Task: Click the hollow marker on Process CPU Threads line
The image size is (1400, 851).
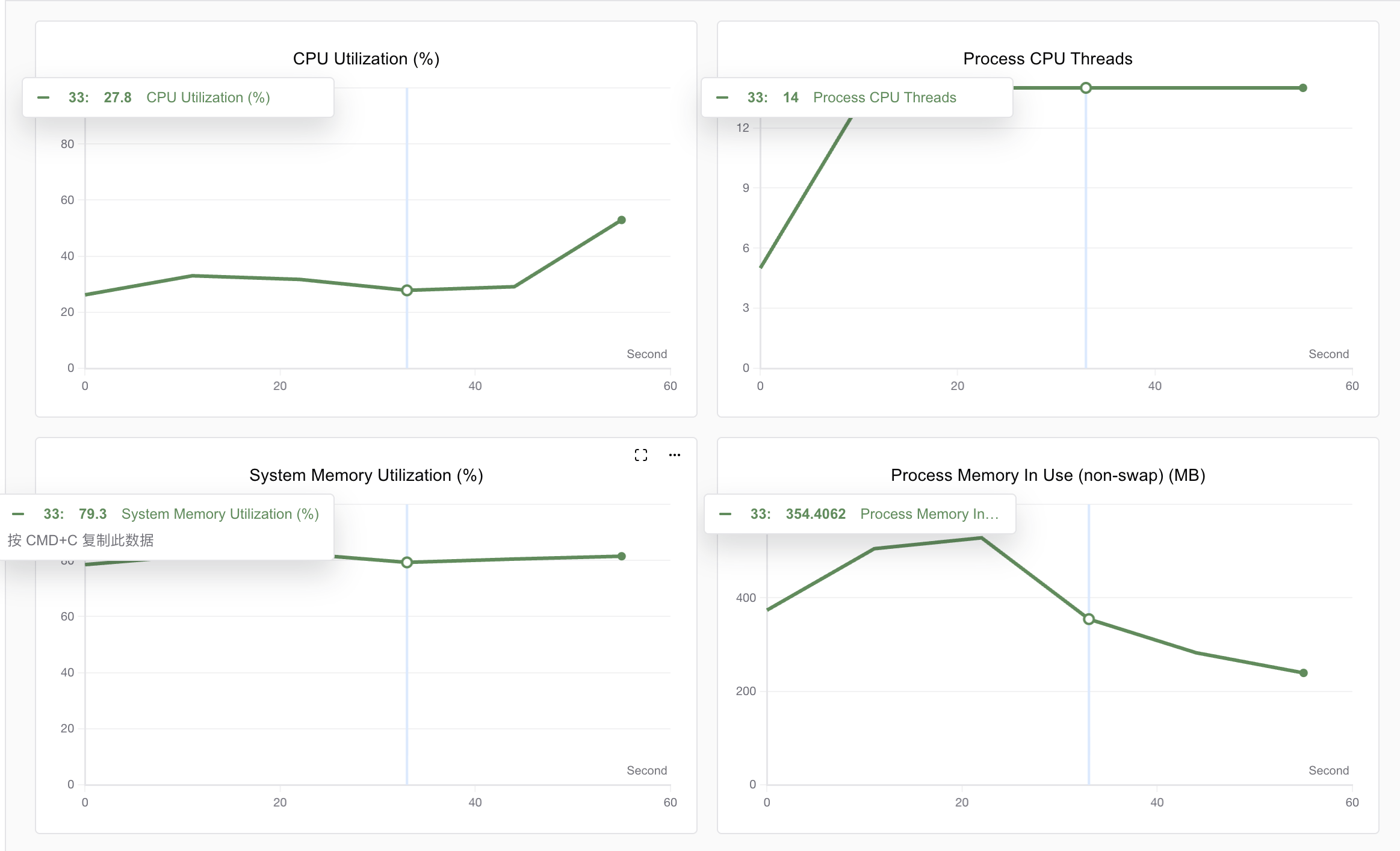Action: [1086, 88]
